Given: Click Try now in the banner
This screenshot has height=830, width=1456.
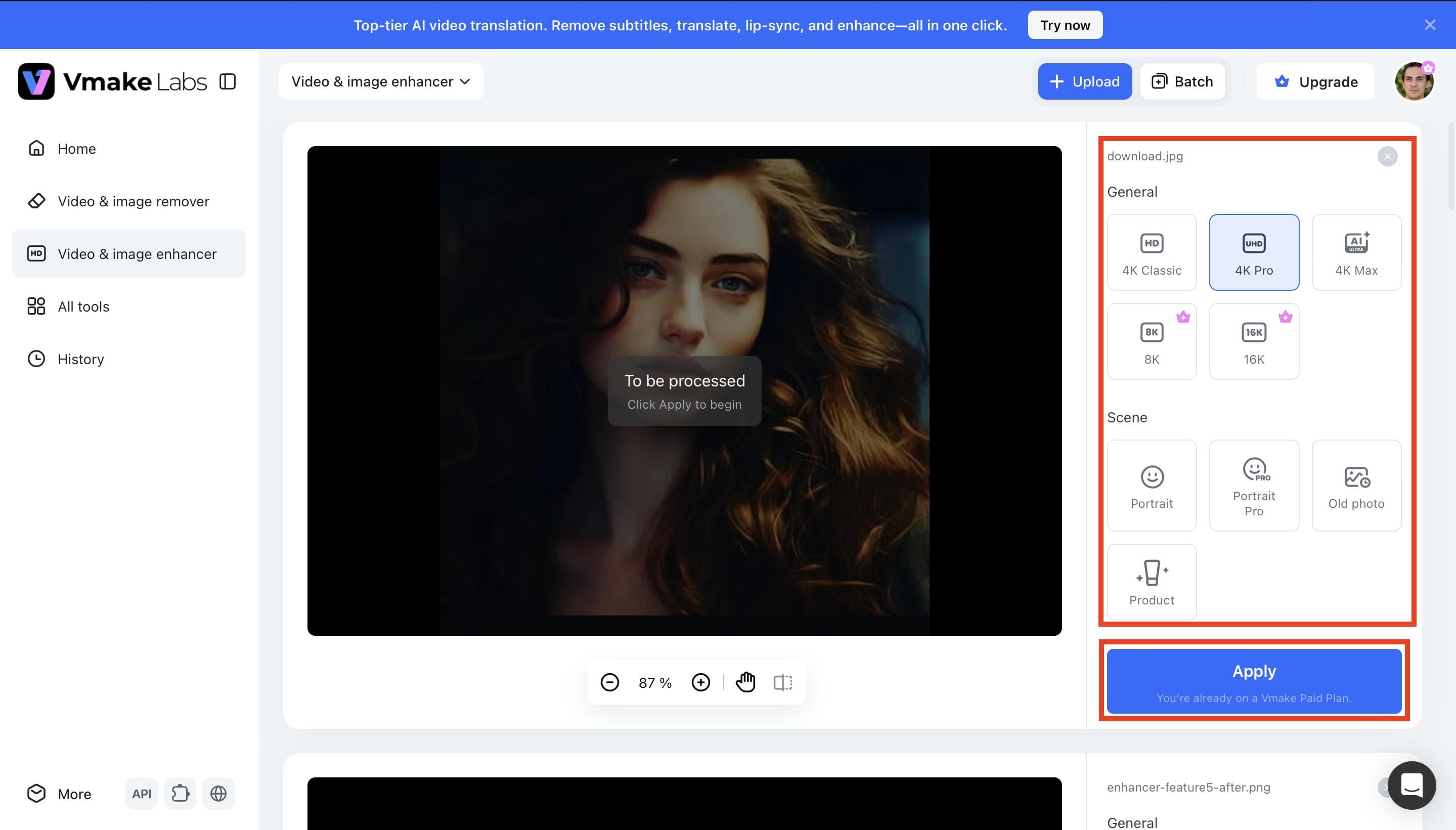Looking at the screenshot, I should [1065, 25].
